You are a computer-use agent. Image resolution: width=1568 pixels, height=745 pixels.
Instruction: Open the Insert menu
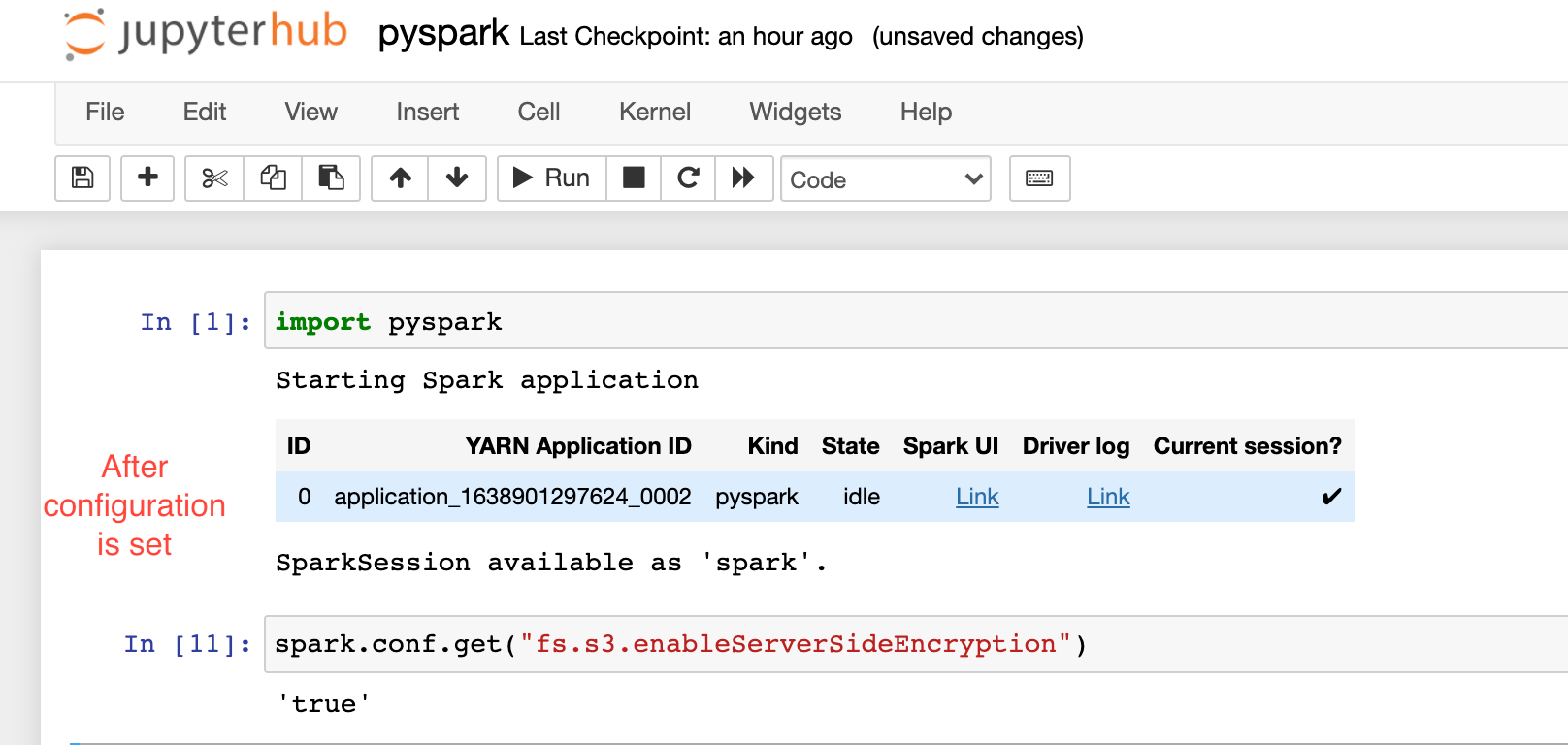click(427, 113)
